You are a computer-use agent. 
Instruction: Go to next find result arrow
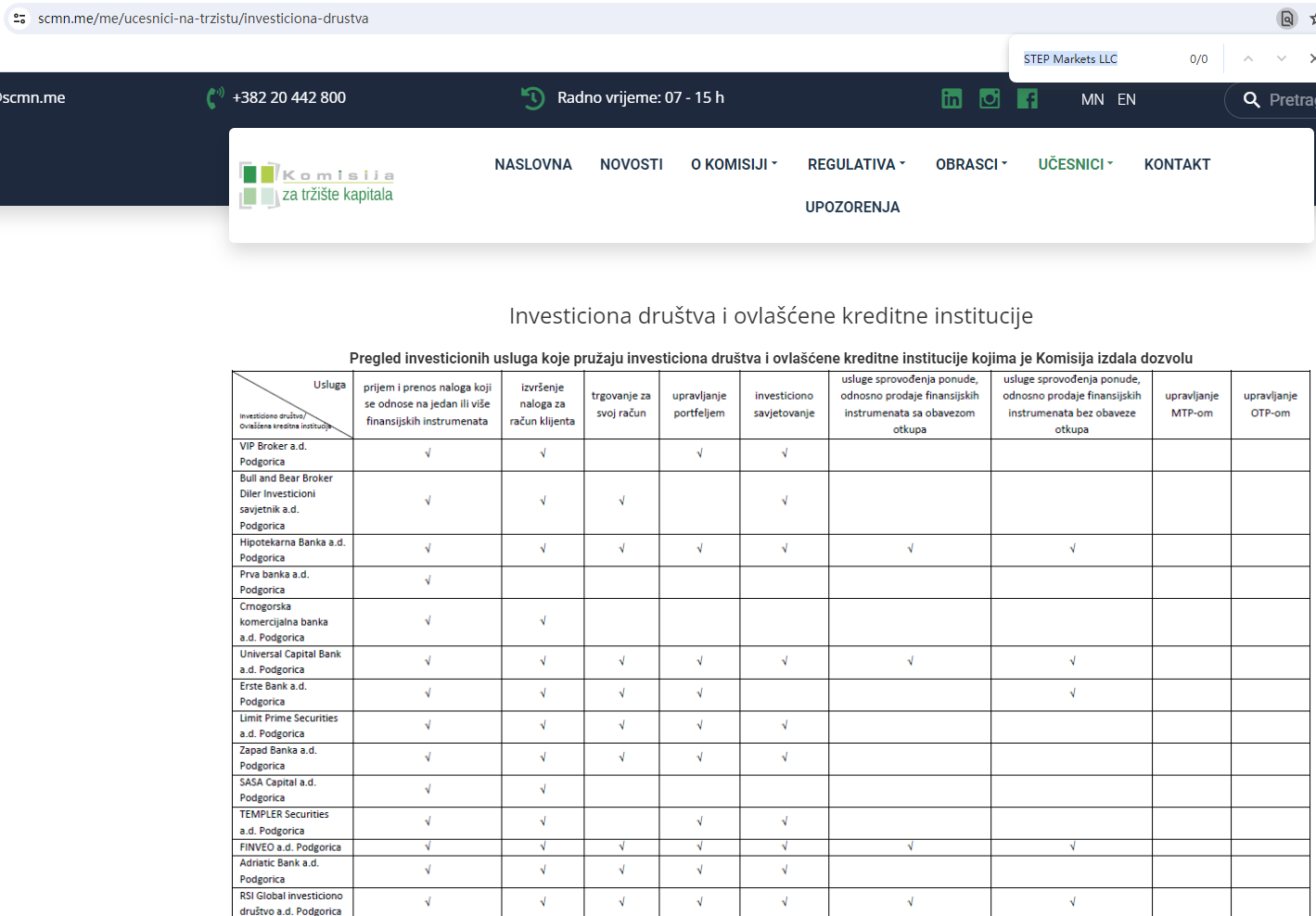point(1281,58)
